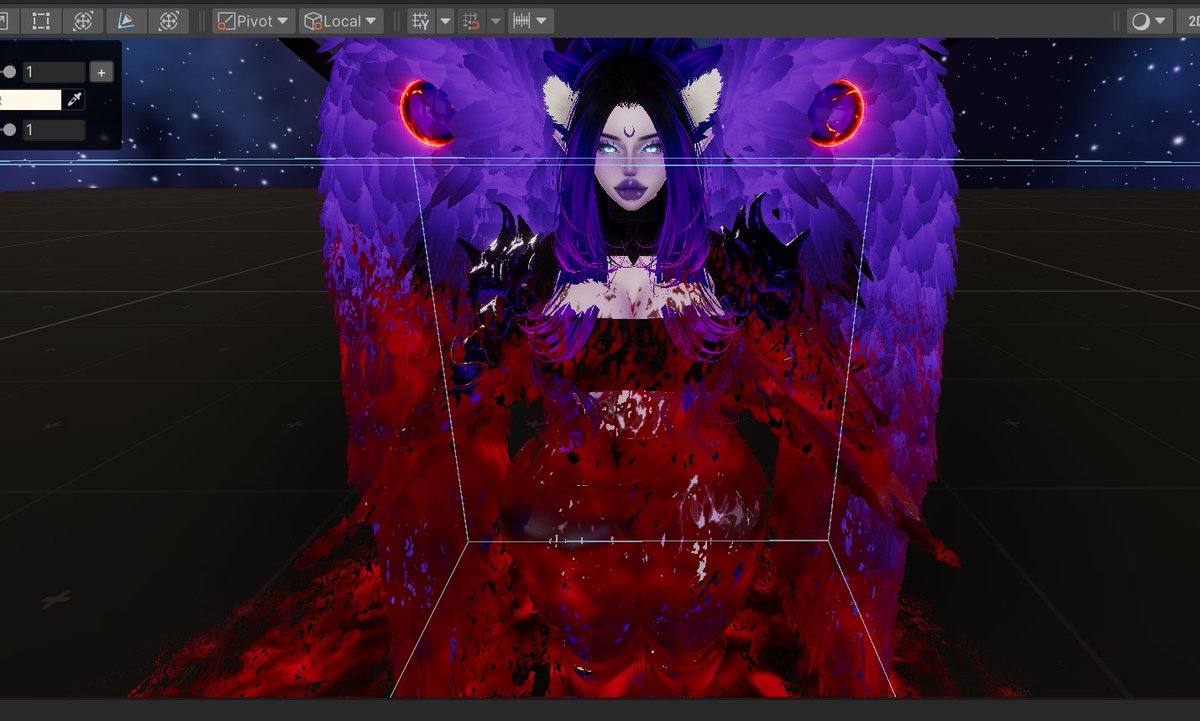Open the Pivot handle position dropdown
This screenshot has height=721, width=1200.
pos(253,20)
